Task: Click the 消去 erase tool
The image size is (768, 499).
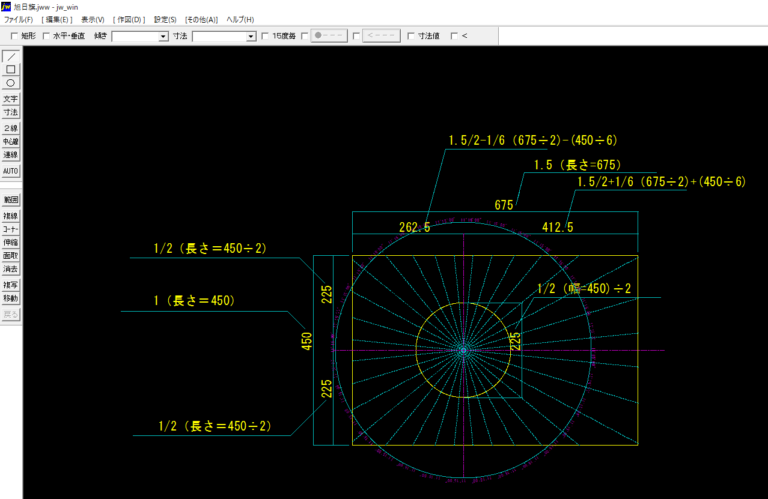Action: (x=10, y=269)
